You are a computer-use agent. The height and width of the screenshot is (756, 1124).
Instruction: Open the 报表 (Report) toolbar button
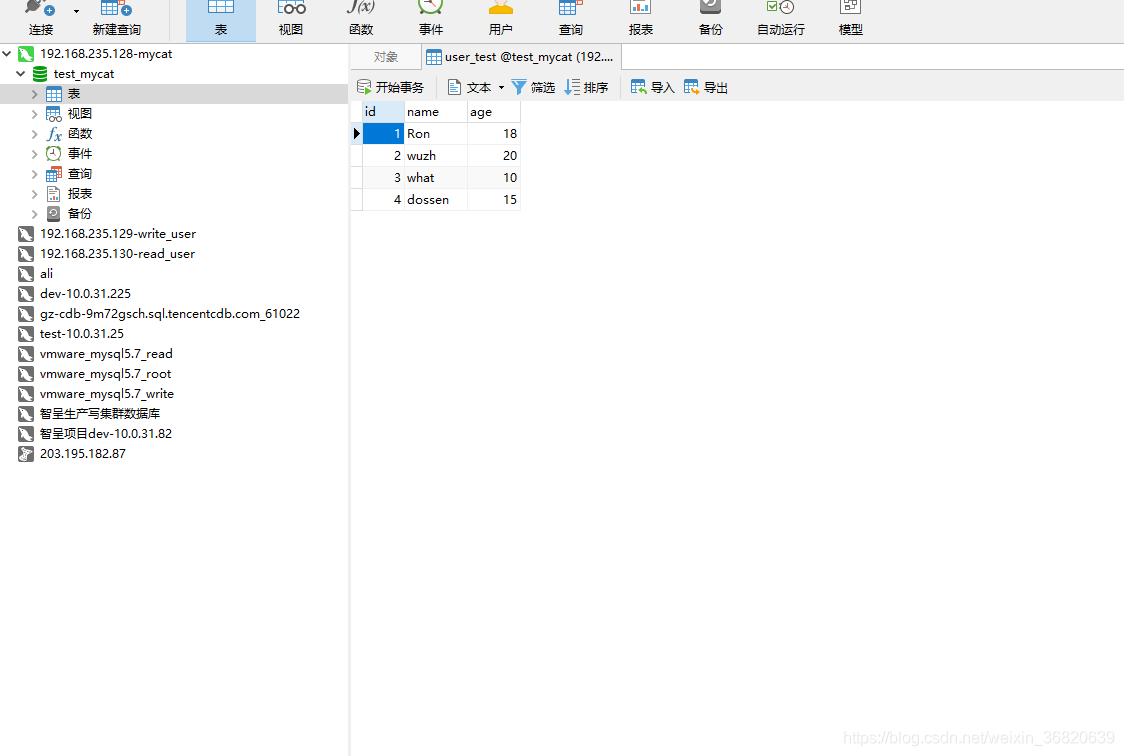641,19
